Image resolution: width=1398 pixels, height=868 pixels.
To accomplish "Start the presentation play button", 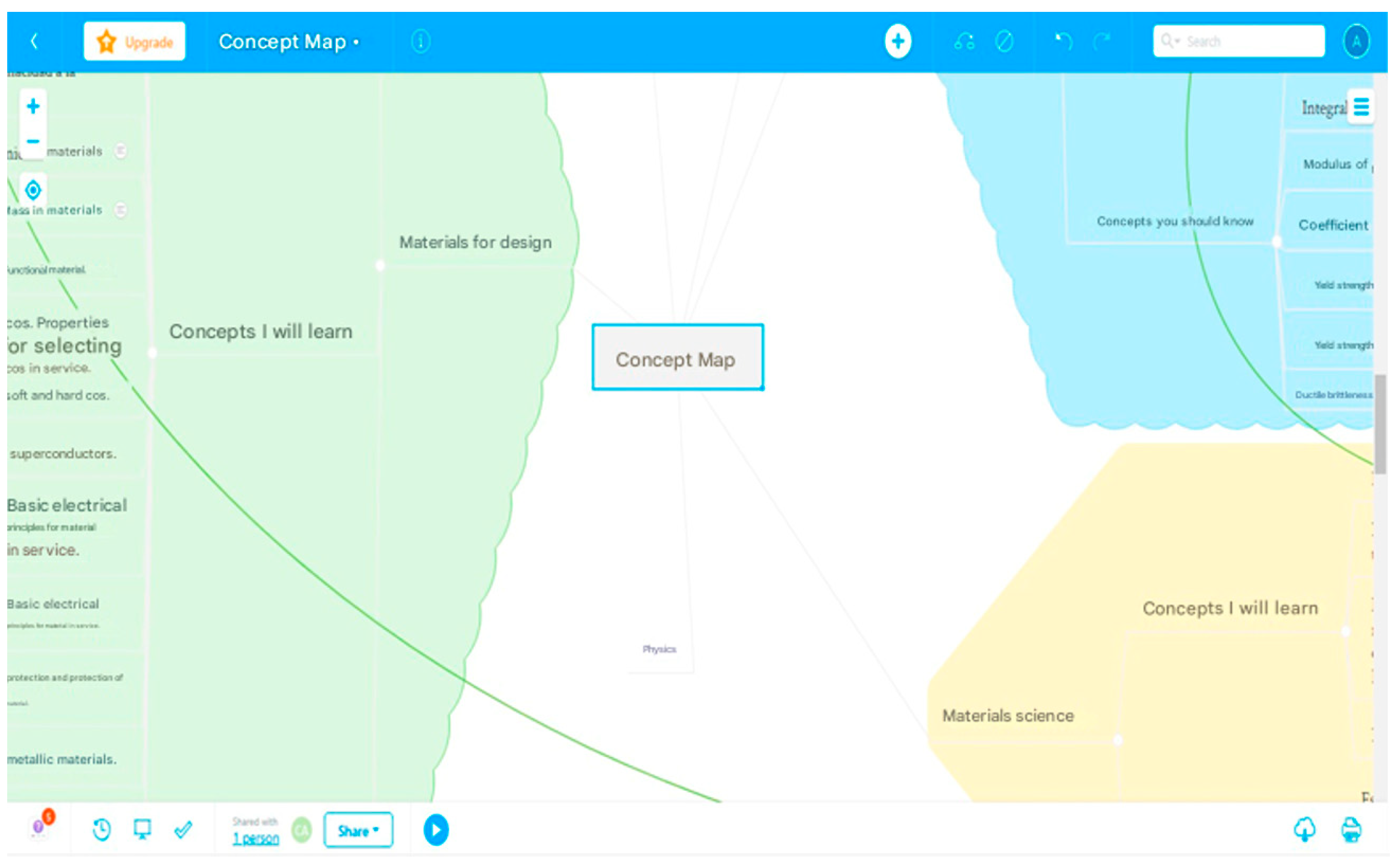I will click(x=436, y=830).
